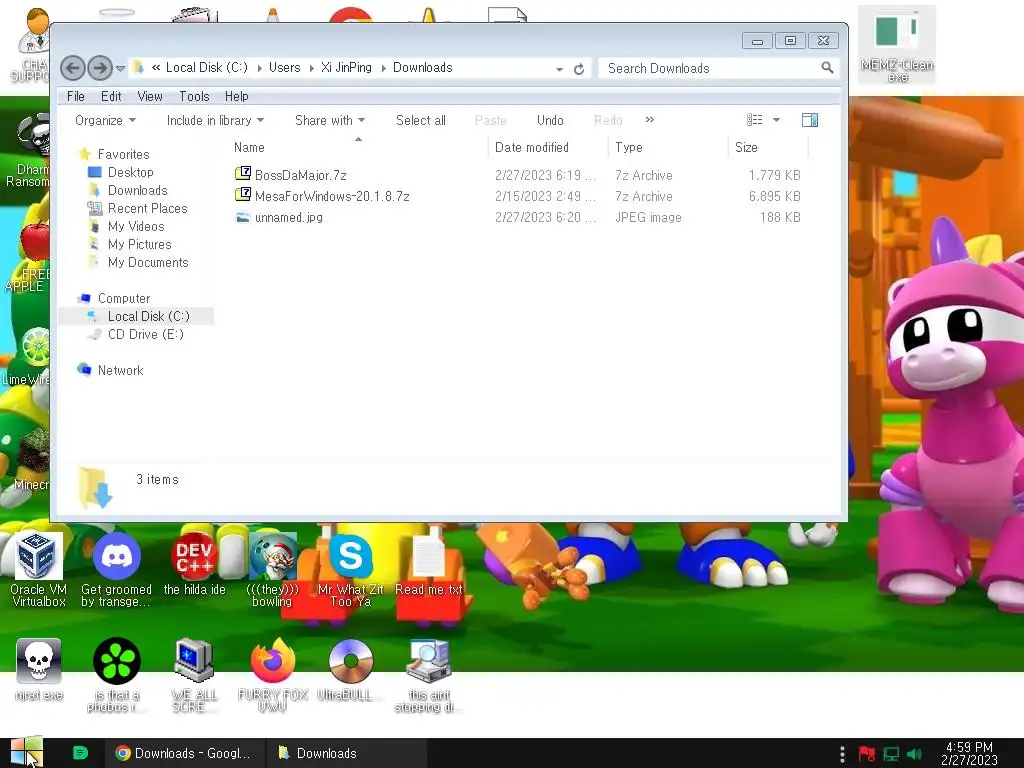Sort files by the Name column
The image size is (1024, 768).
(358, 148)
